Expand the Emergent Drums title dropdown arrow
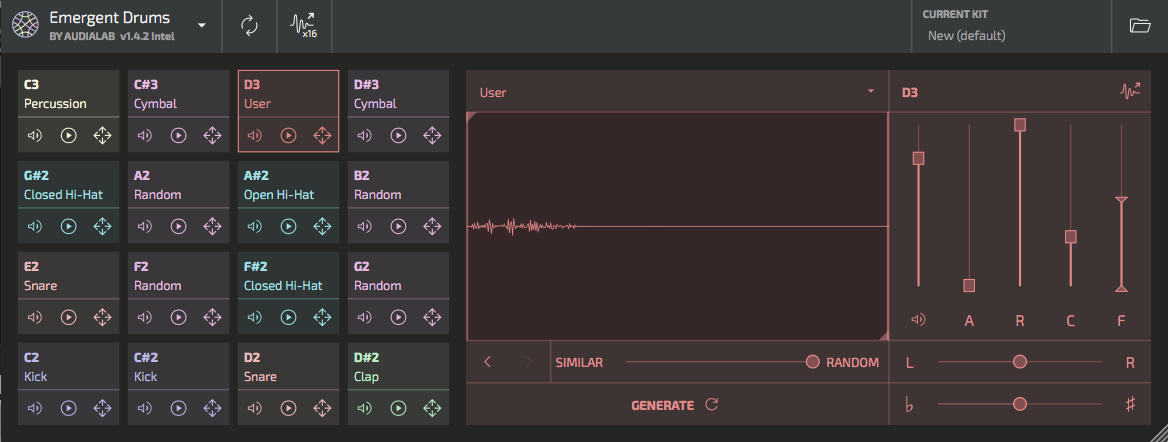1168x442 pixels. click(201, 25)
